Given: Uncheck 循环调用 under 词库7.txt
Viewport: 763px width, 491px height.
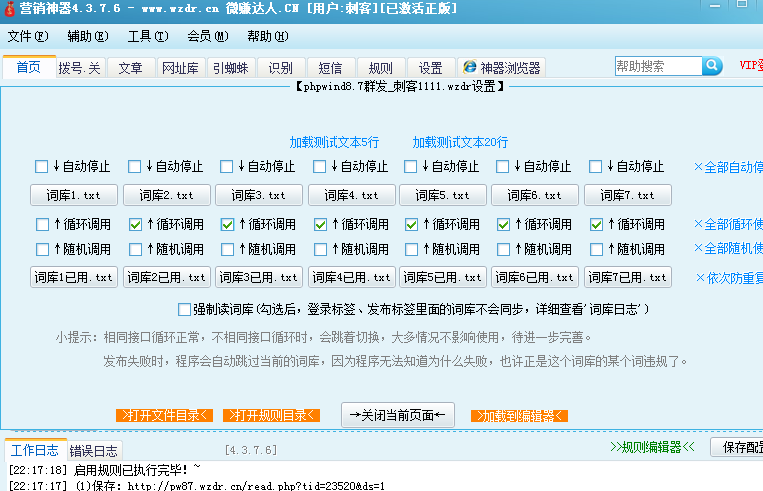Looking at the screenshot, I should (x=597, y=224).
